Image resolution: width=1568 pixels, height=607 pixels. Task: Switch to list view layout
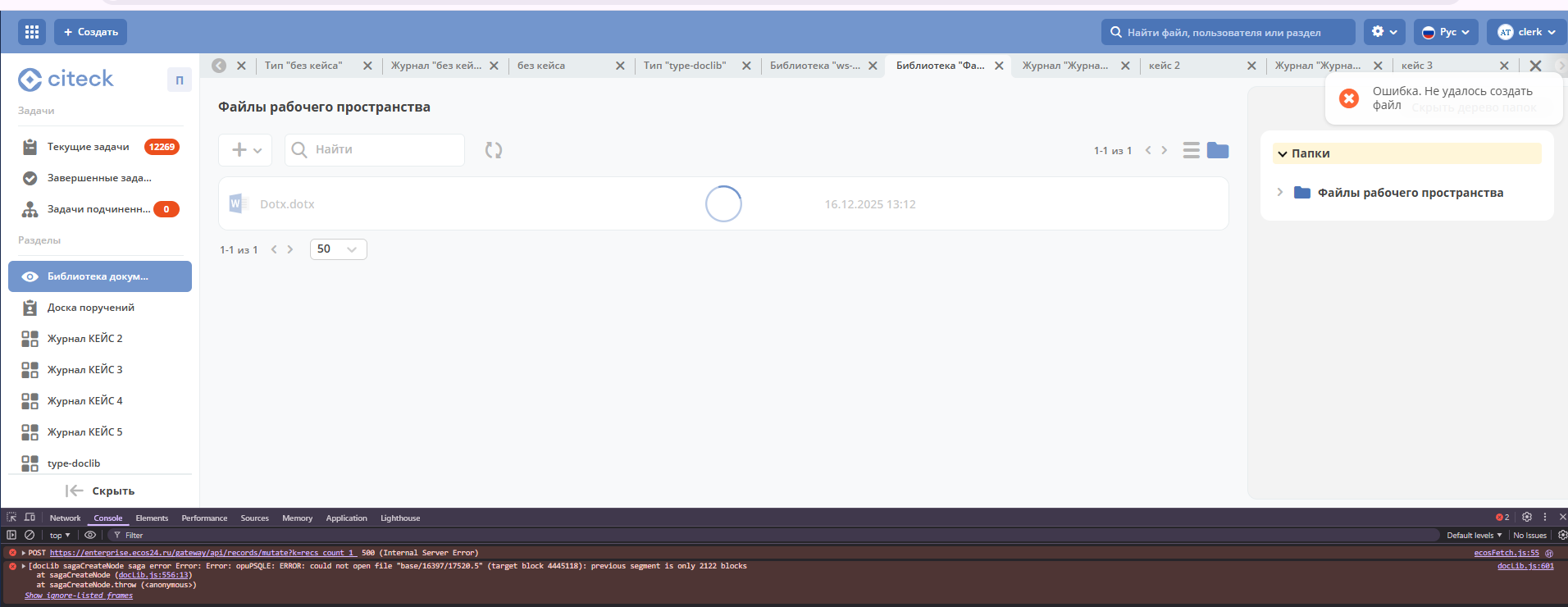pyautogui.click(x=1191, y=150)
